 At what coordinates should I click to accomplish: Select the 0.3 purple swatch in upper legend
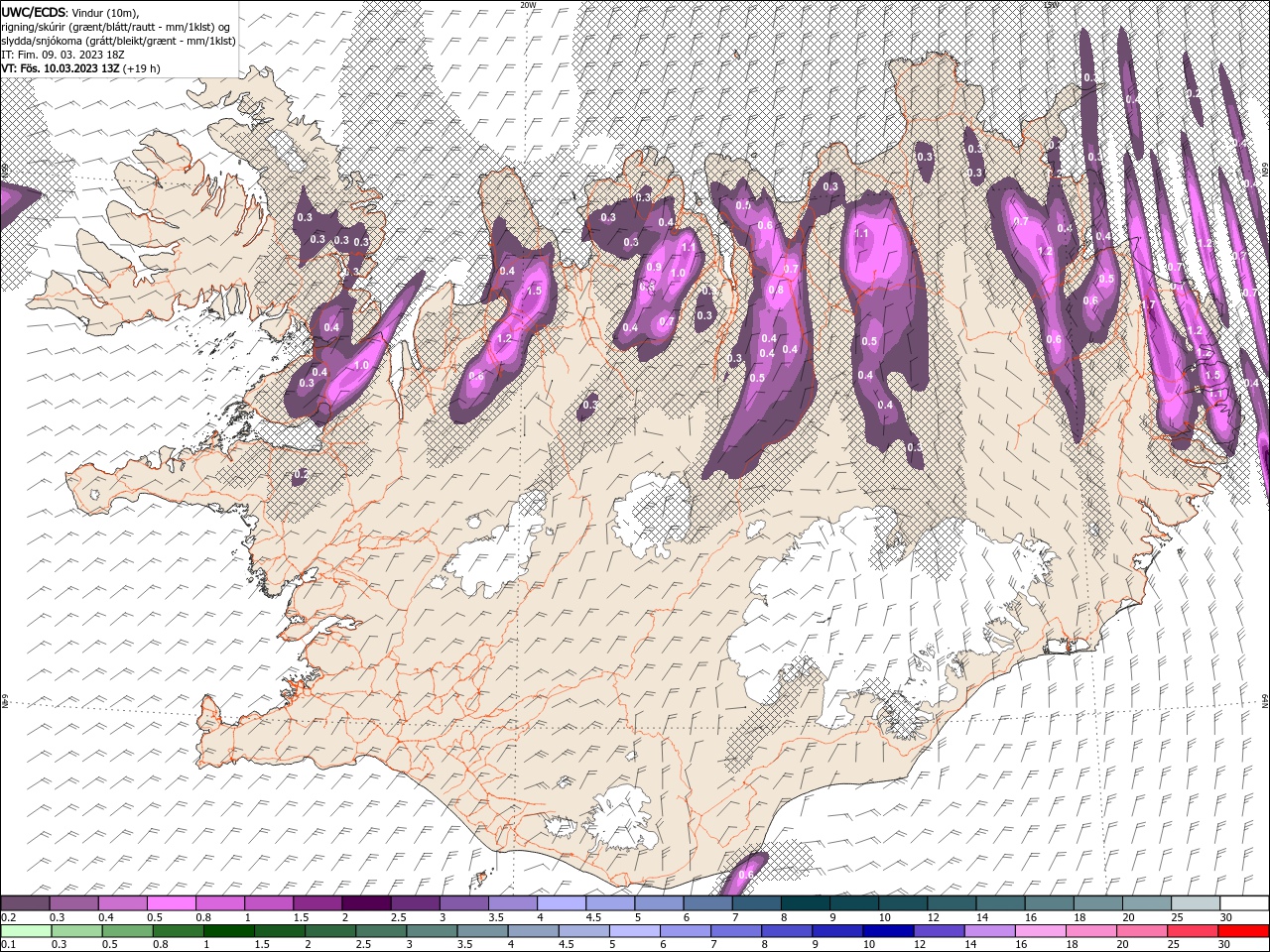(73, 903)
